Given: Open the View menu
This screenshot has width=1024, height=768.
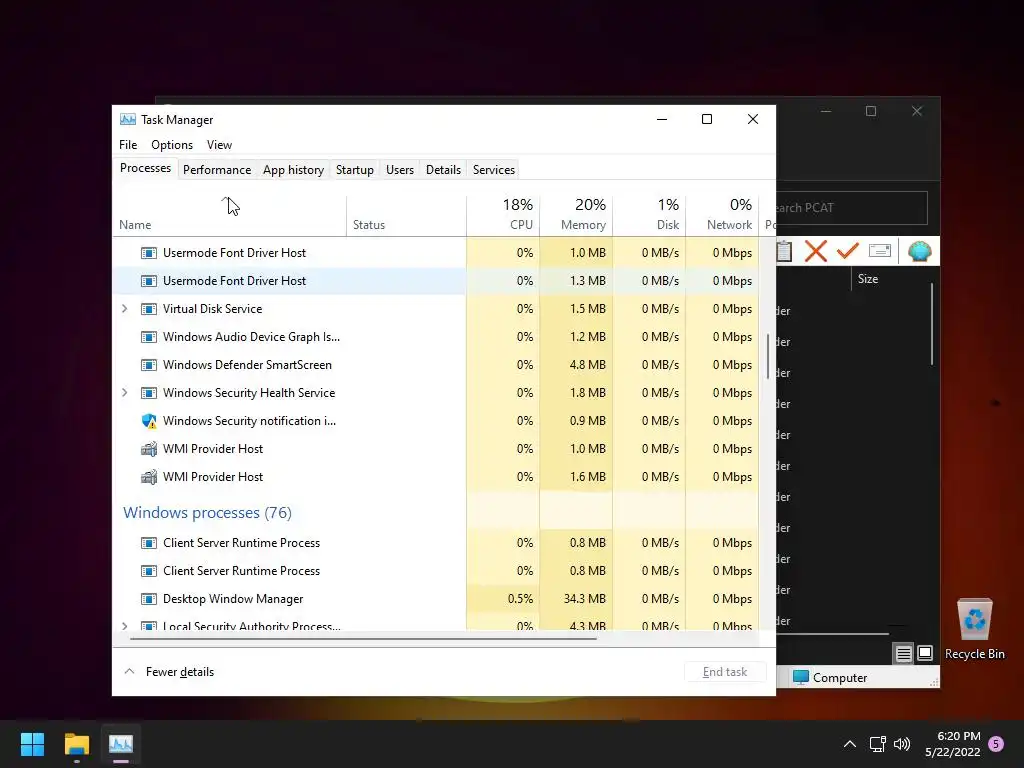Looking at the screenshot, I should click(219, 145).
